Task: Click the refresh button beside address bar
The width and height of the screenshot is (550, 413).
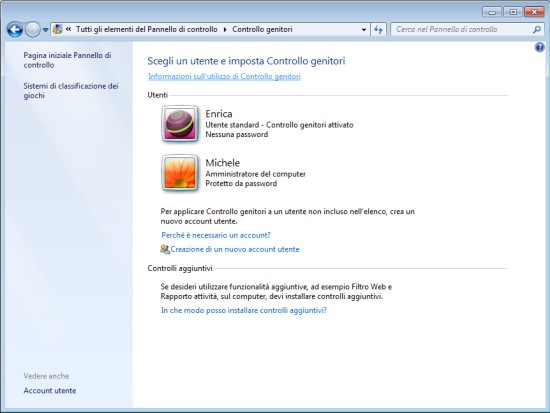Action: pos(378,29)
